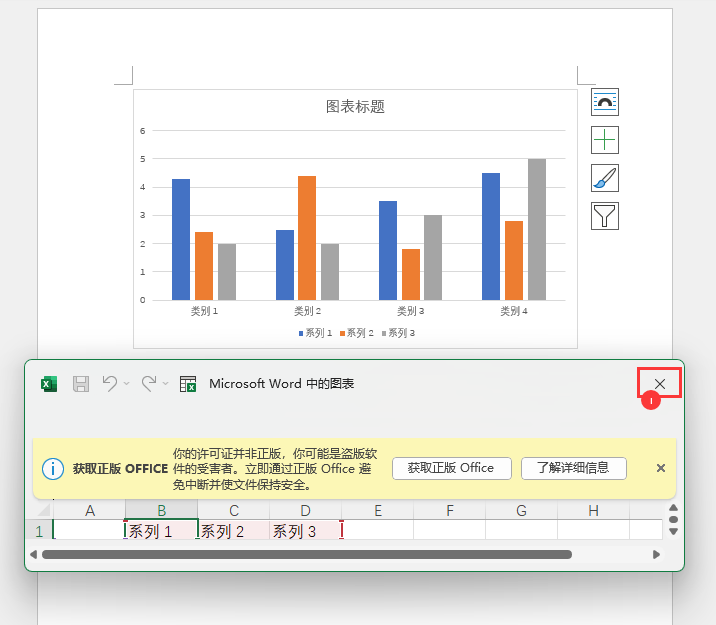Expand the Redo history dropdown arrow

click(x=166, y=384)
